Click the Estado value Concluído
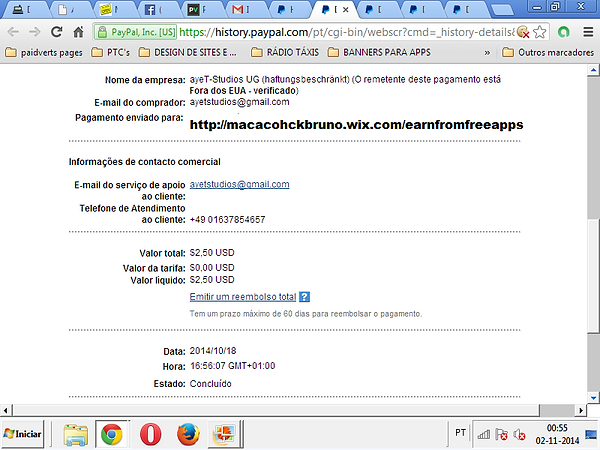This screenshot has height=450, width=600. point(210,383)
